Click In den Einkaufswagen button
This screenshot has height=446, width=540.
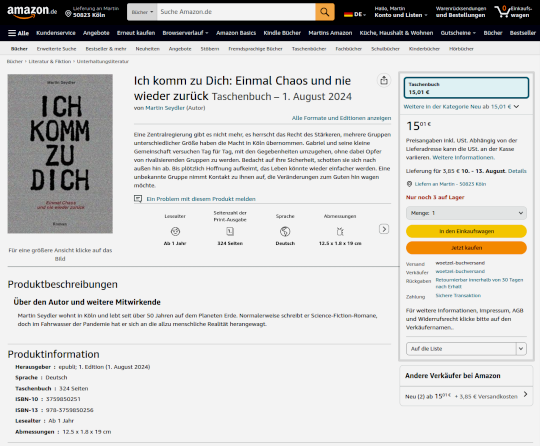466,231
